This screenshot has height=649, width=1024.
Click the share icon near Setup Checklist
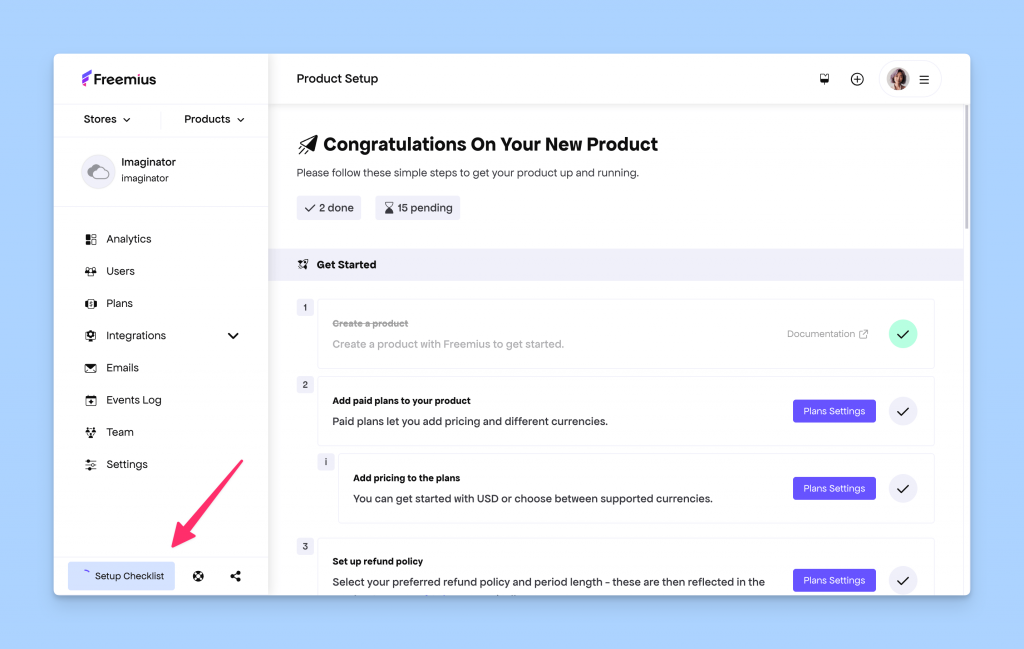235,575
